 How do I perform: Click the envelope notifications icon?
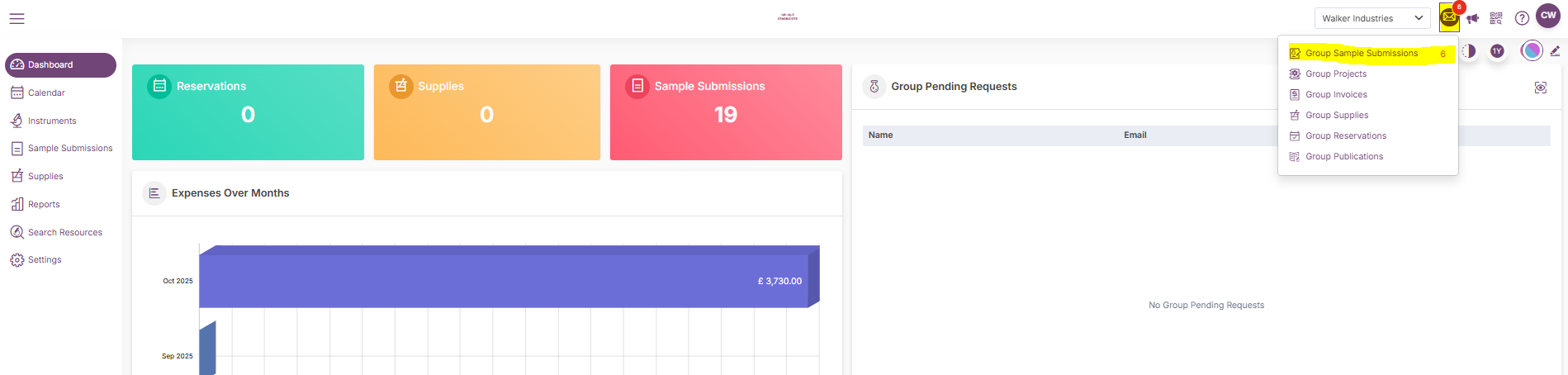[1448, 17]
